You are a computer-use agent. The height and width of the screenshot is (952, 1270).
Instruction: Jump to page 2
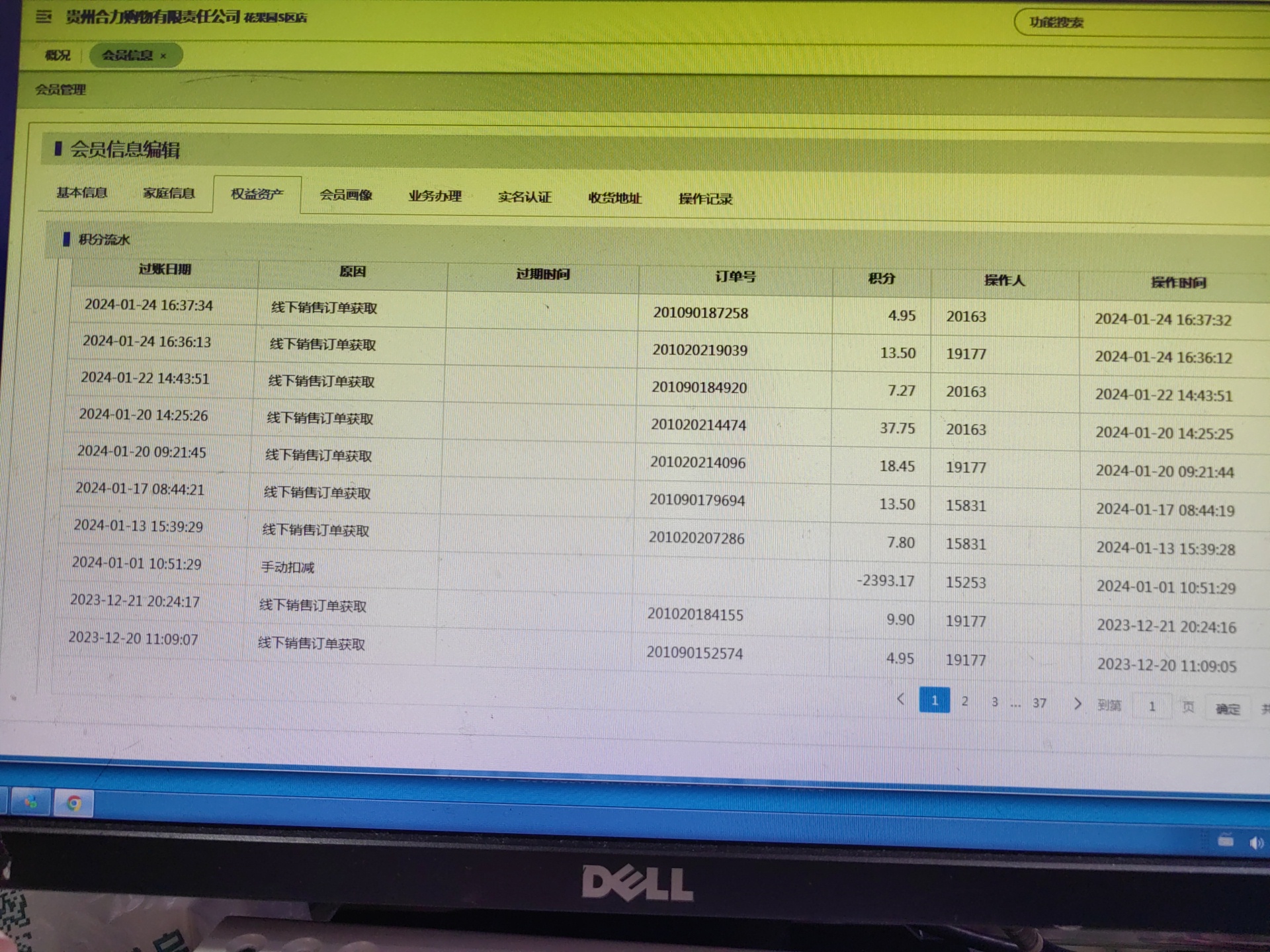pos(964,701)
